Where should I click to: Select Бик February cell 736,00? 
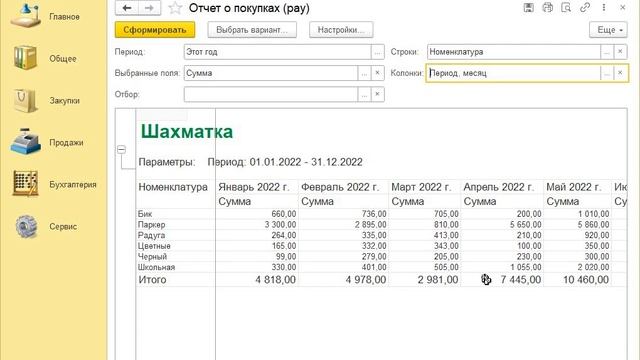point(374,214)
